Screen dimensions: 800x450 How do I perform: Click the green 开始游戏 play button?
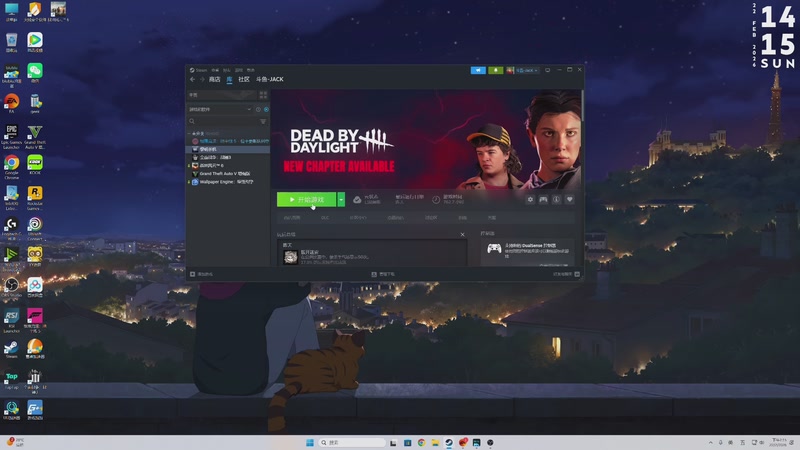(307, 199)
